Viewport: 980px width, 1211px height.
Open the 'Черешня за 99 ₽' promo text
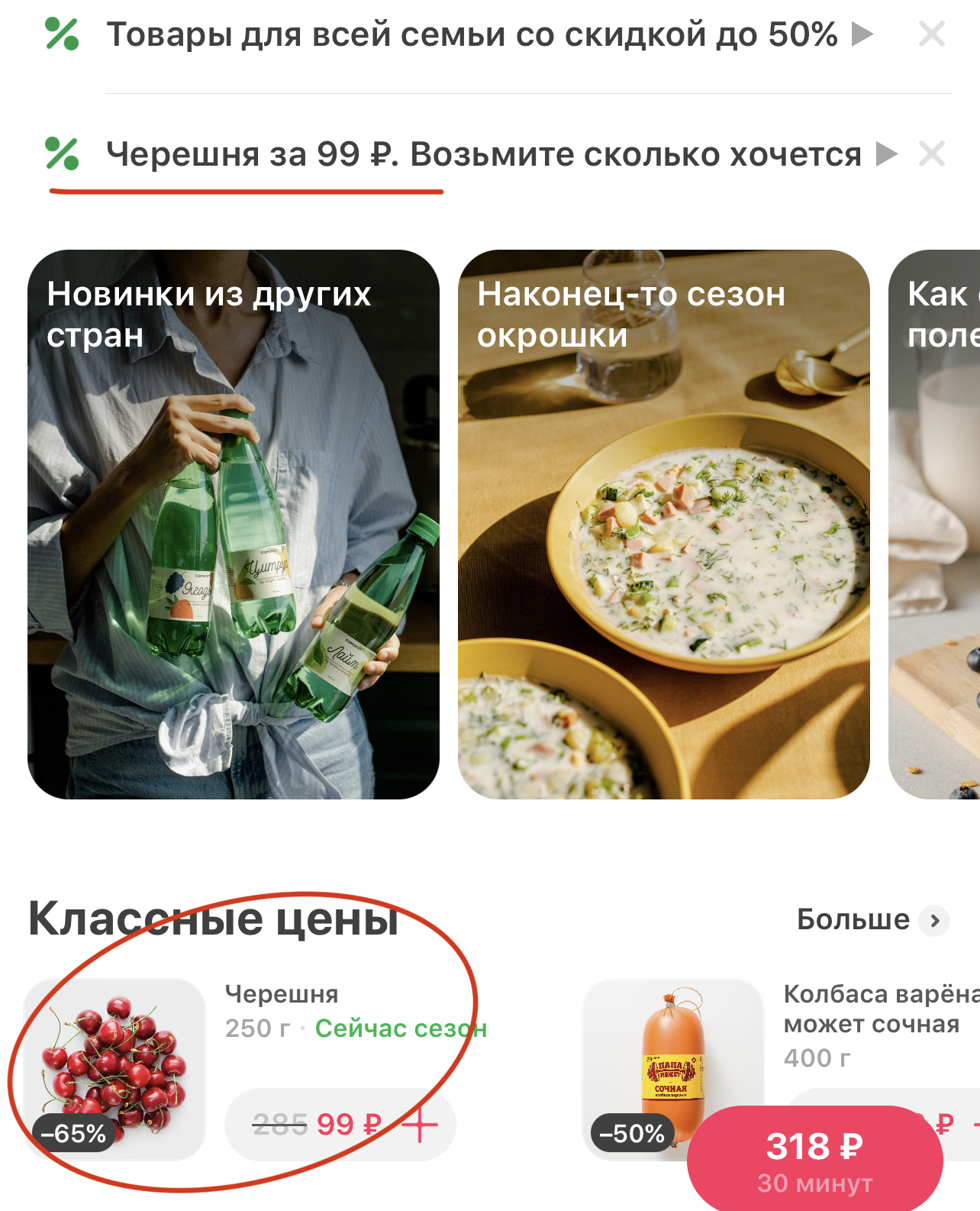tap(484, 154)
